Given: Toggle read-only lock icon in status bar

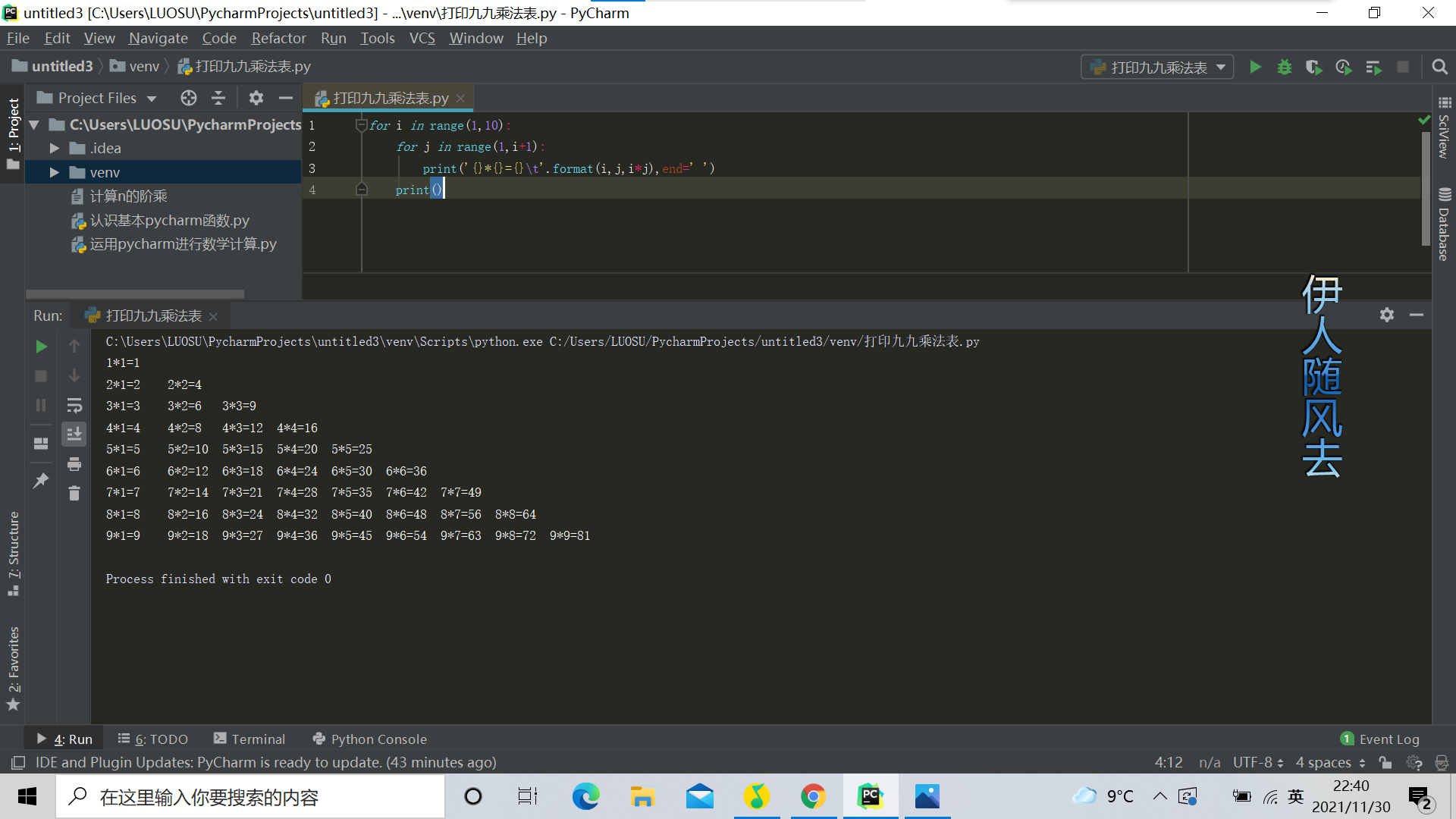Looking at the screenshot, I should click(x=1385, y=762).
